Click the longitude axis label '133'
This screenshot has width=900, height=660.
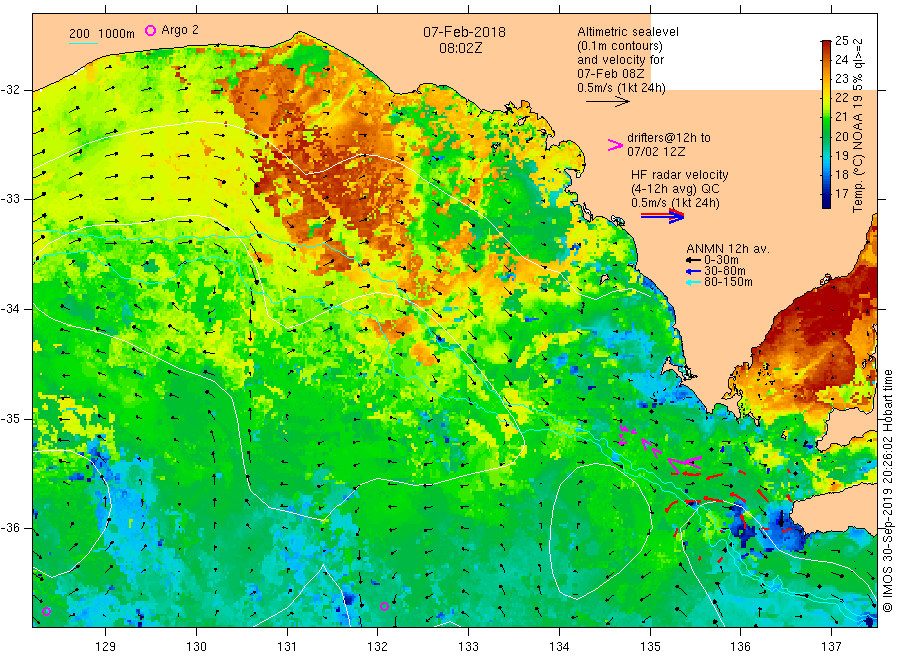coord(468,647)
